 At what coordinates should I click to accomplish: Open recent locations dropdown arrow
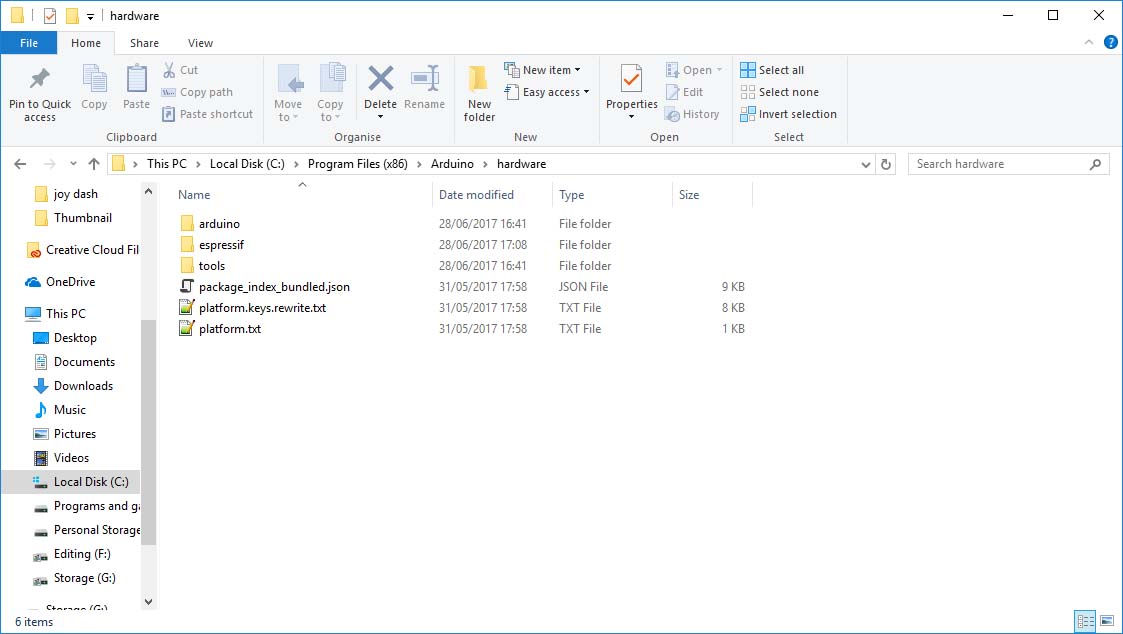pos(73,164)
